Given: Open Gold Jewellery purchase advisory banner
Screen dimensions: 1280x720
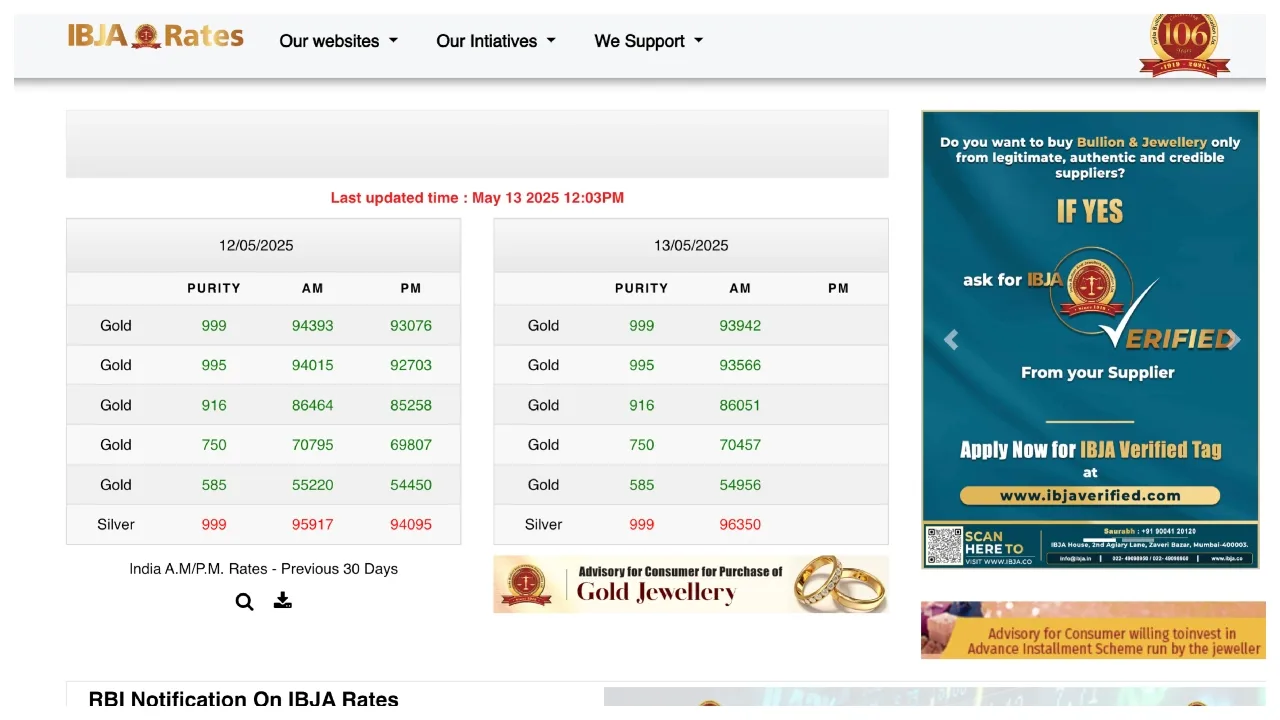Looking at the screenshot, I should pos(690,584).
